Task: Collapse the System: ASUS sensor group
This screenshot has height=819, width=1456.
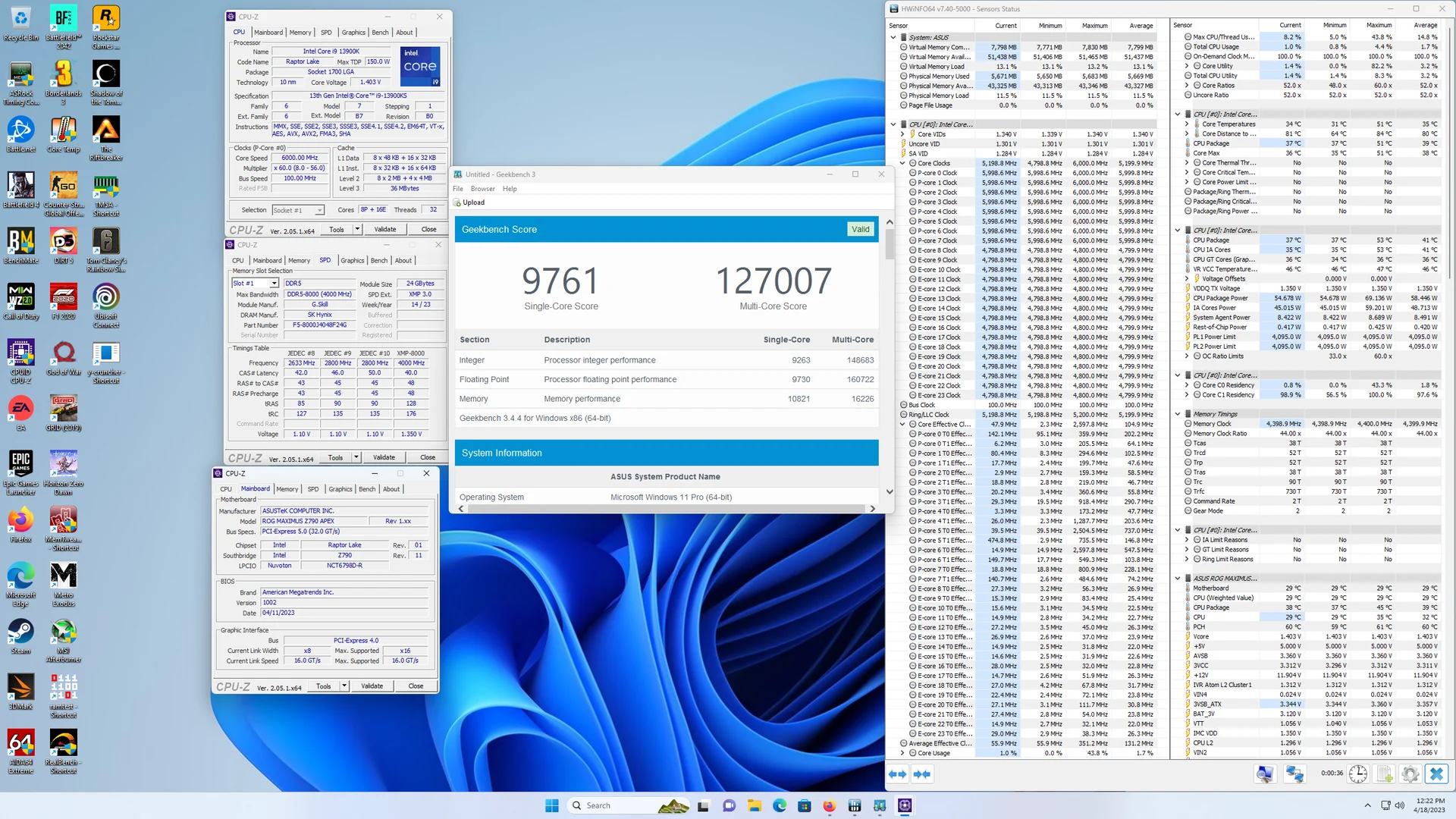Action: coord(893,37)
